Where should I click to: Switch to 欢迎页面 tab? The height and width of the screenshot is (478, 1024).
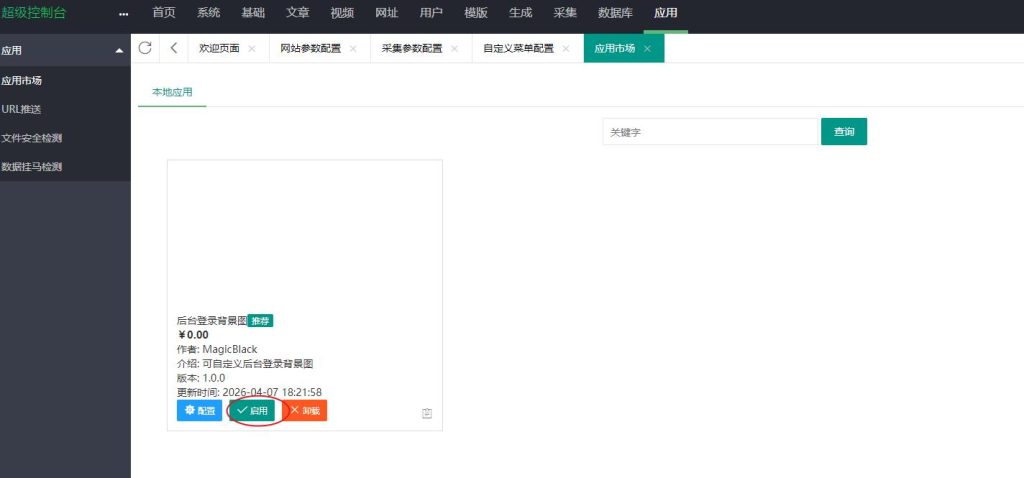219,48
